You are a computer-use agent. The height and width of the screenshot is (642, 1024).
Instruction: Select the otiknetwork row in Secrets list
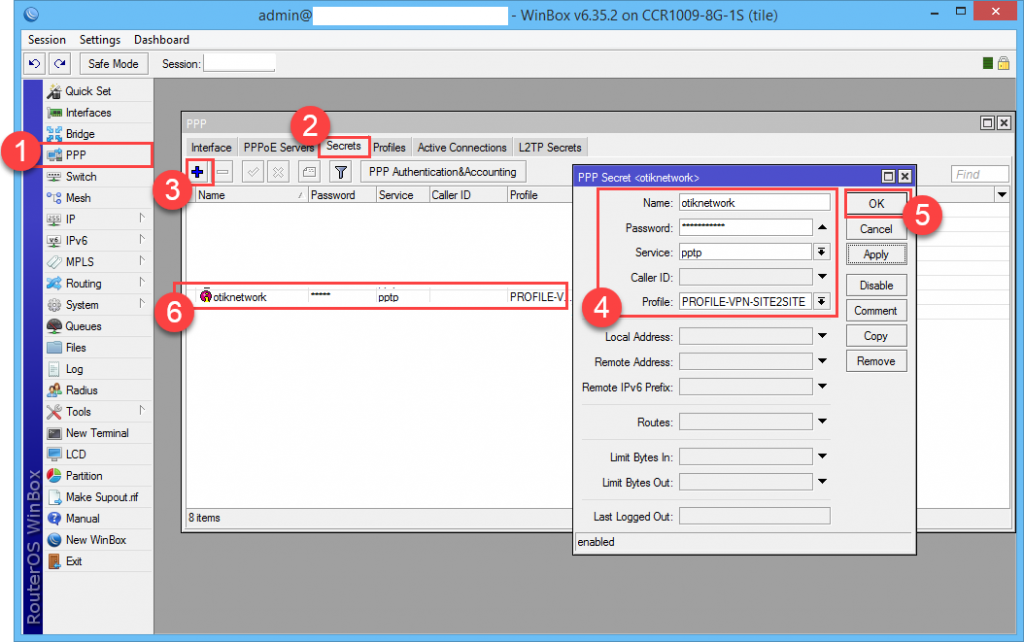379,297
